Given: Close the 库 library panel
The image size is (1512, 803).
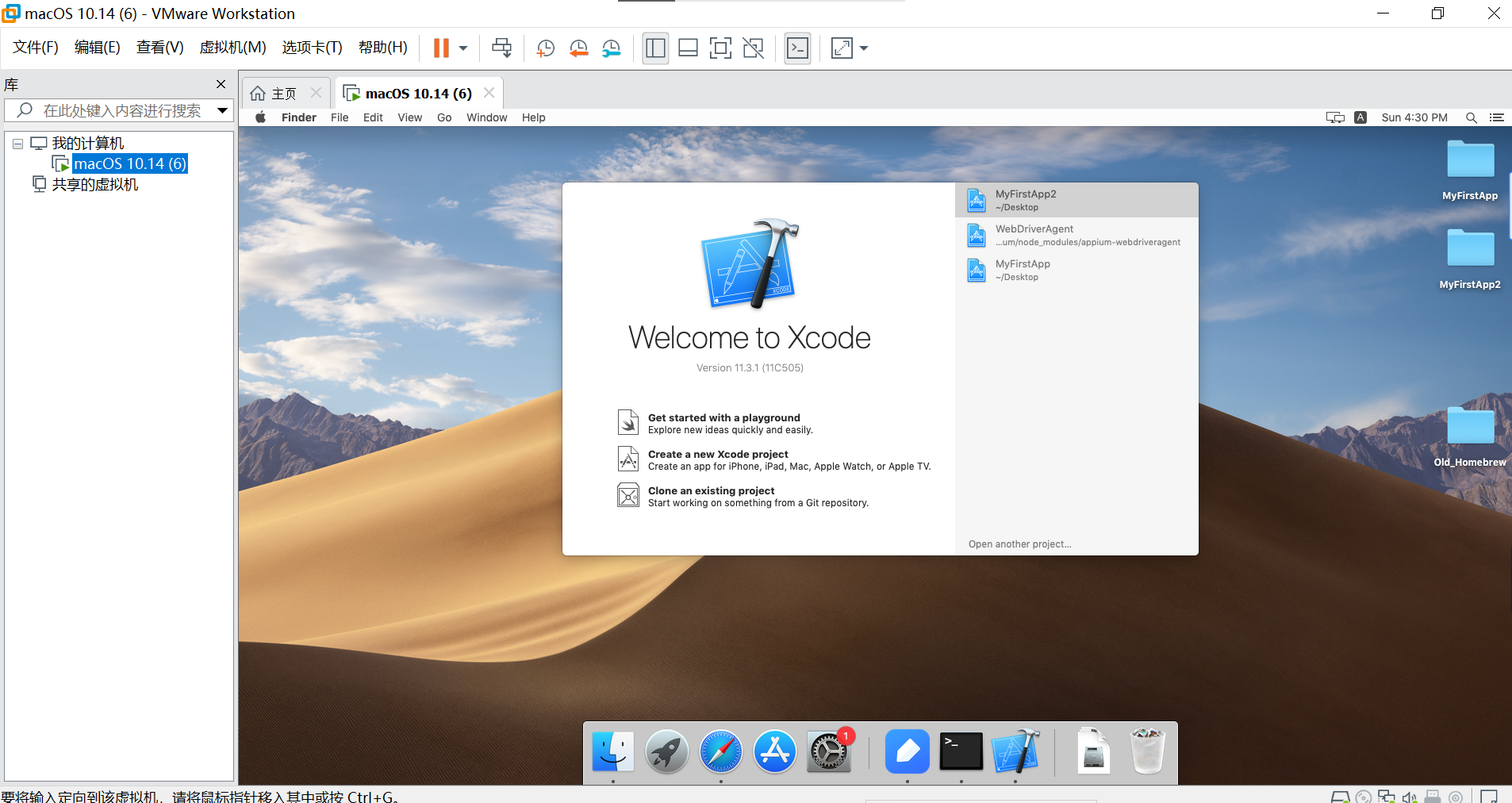Looking at the screenshot, I should tap(221, 84).
